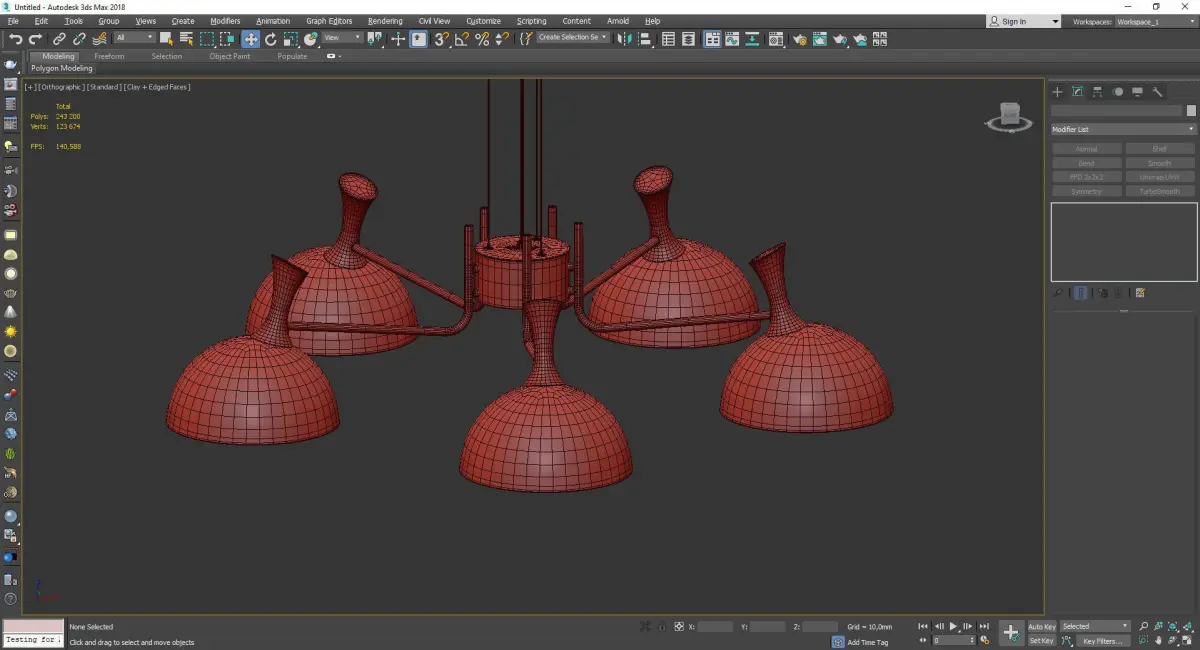
Task: Open the Workspaces dropdown
Action: [1155, 21]
